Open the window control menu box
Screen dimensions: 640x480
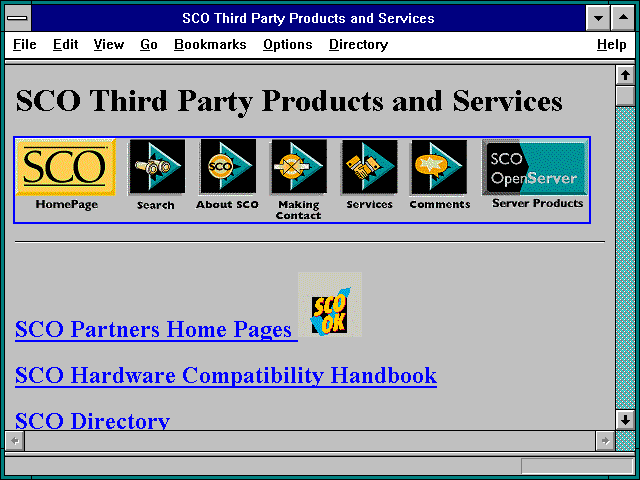point(18,18)
